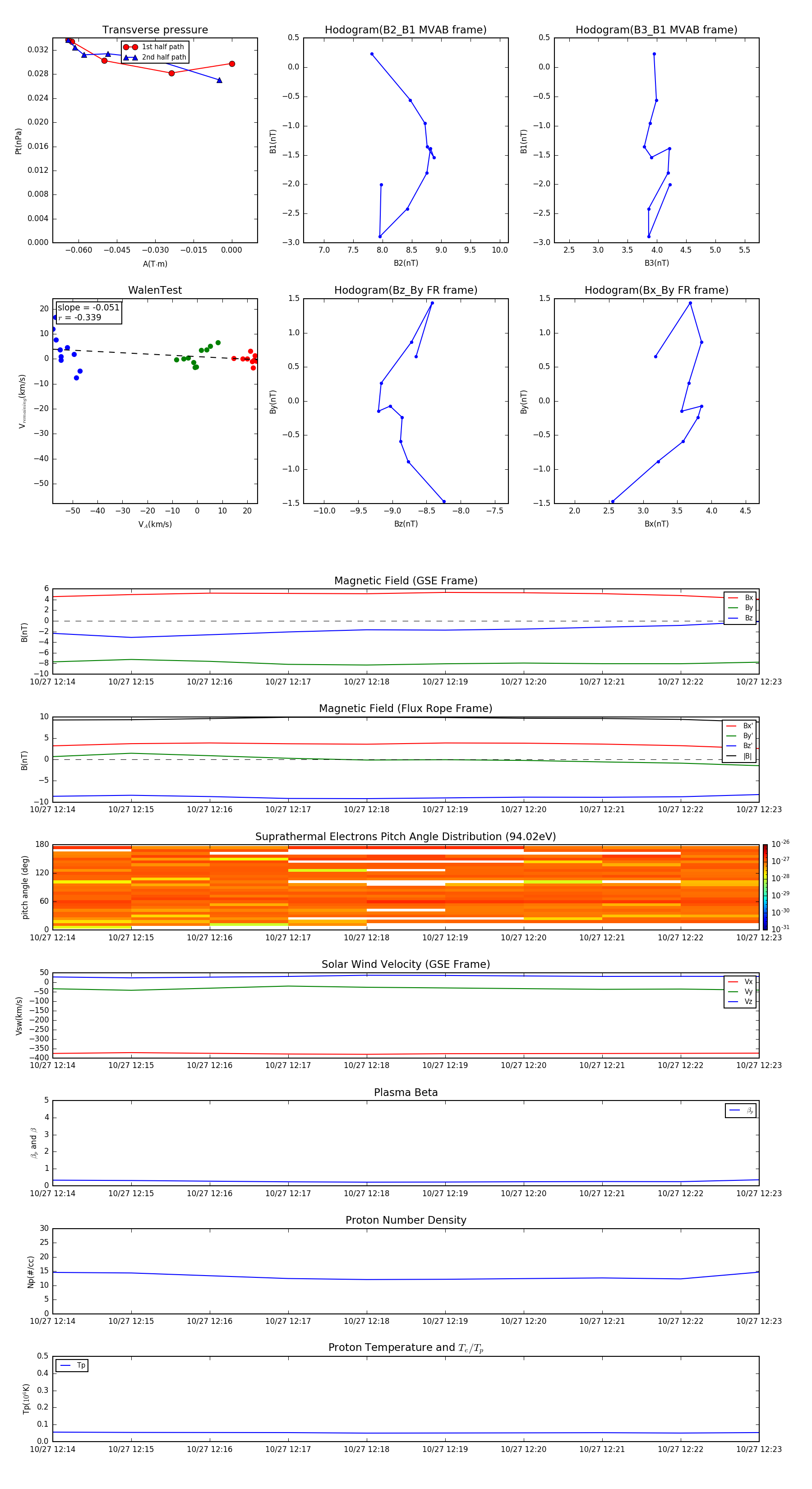Viewport: 812px width, 1489px height.
Task: Click the 'Vy' legend entry
Action: point(740,992)
